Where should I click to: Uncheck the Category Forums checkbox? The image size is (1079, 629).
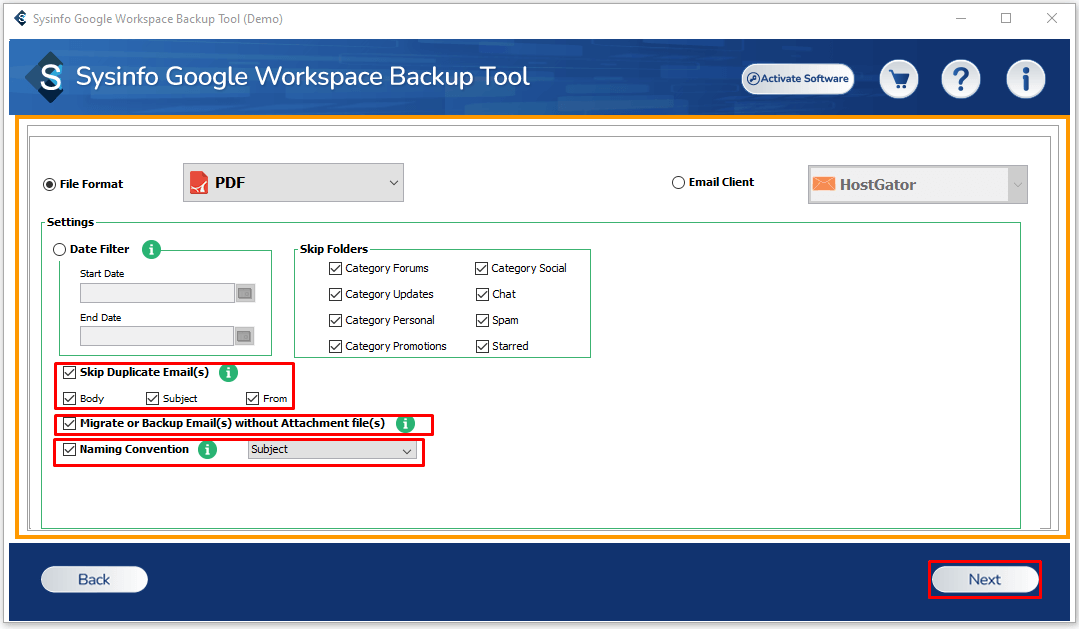[x=336, y=268]
